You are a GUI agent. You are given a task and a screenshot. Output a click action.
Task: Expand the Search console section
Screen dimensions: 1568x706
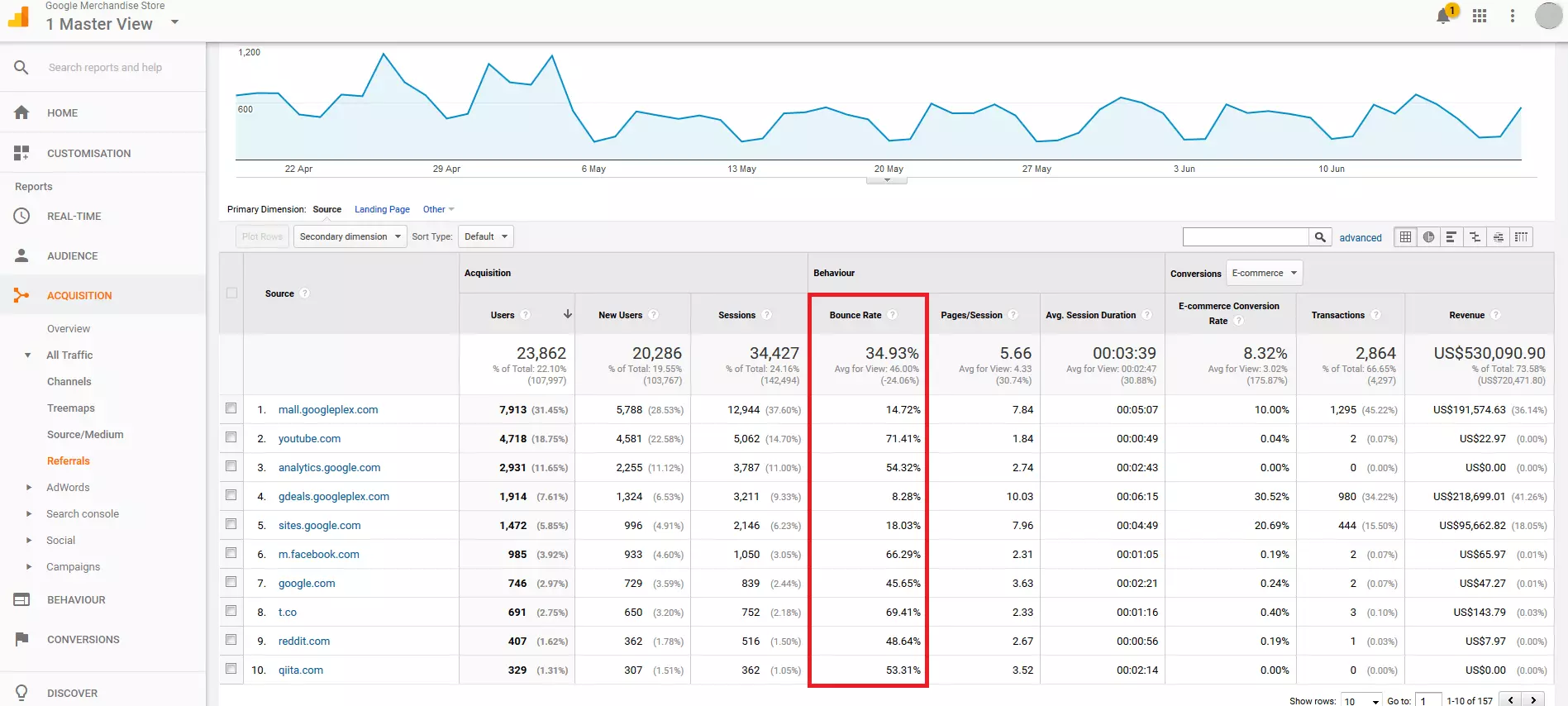coord(29,513)
